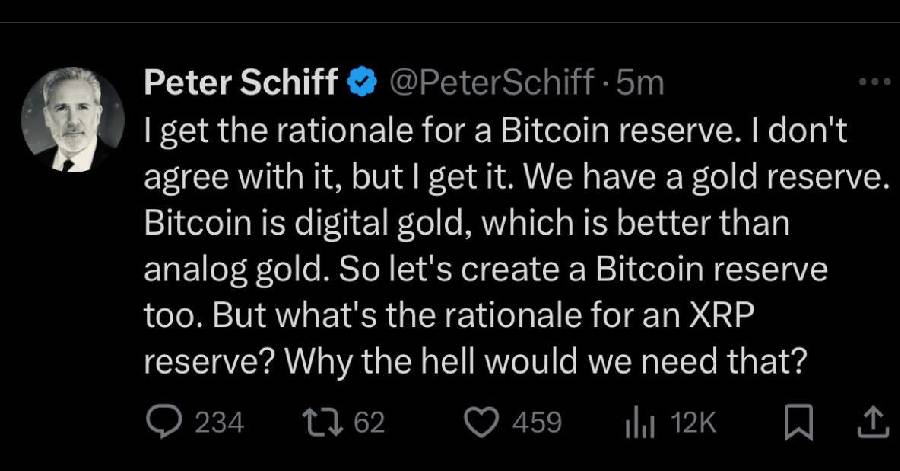
Task: Click the 234 replies count
Action: (x=219, y=423)
